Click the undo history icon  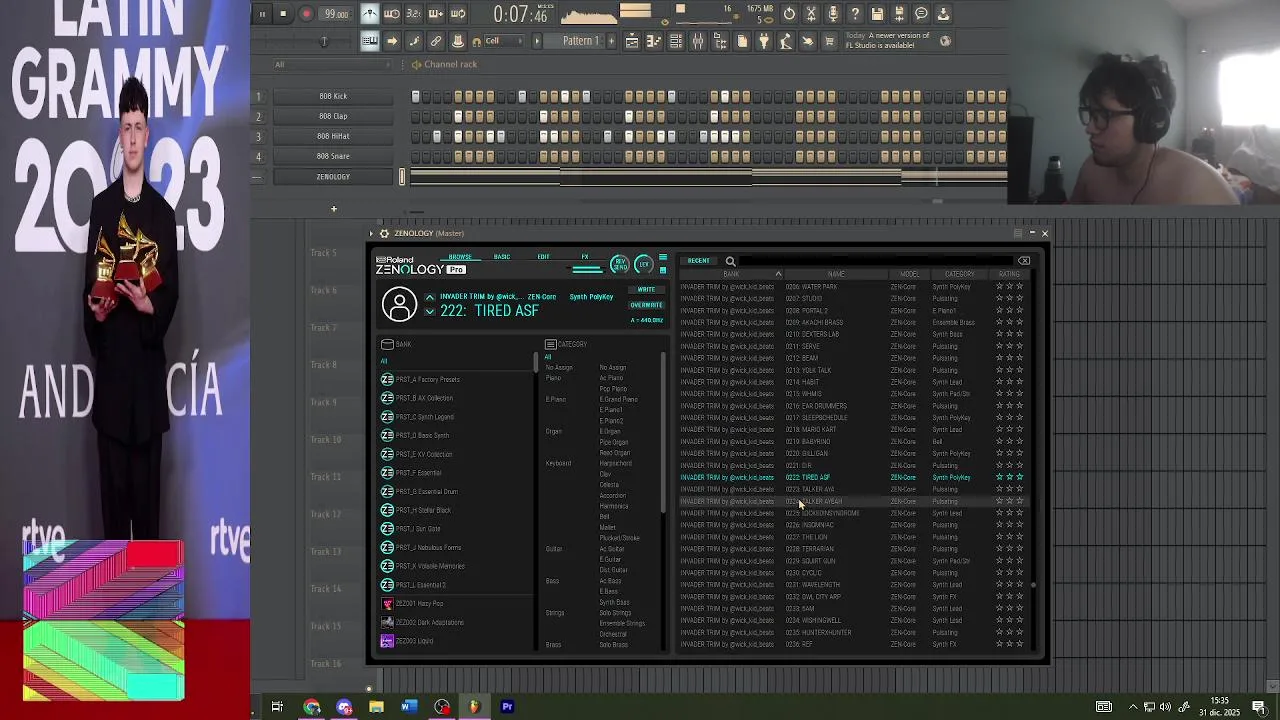point(789,14)
